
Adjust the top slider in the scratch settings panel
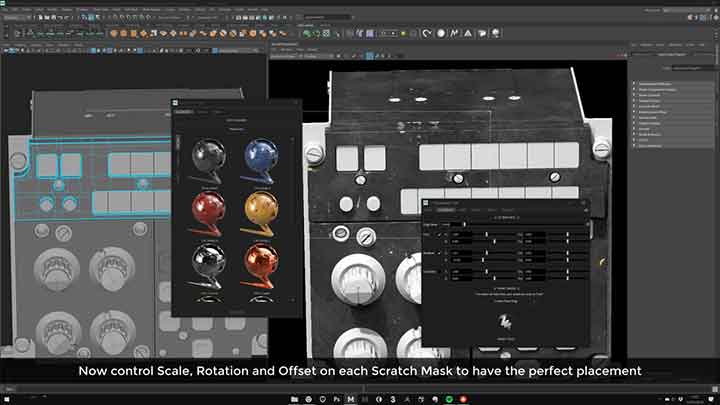click(489, 231)
